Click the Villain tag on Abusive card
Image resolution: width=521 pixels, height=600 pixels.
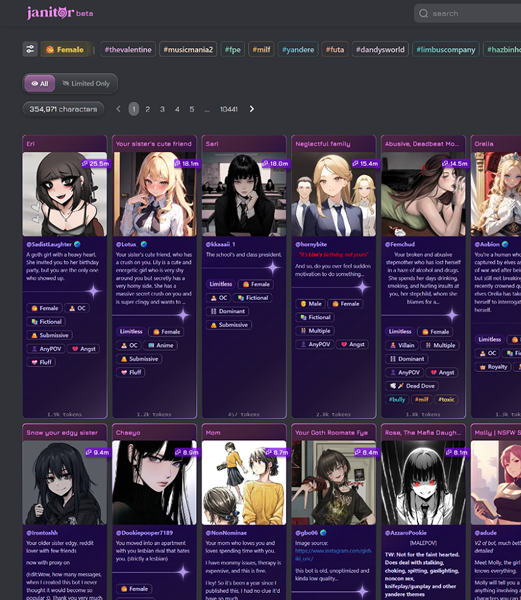pos(402,345)
